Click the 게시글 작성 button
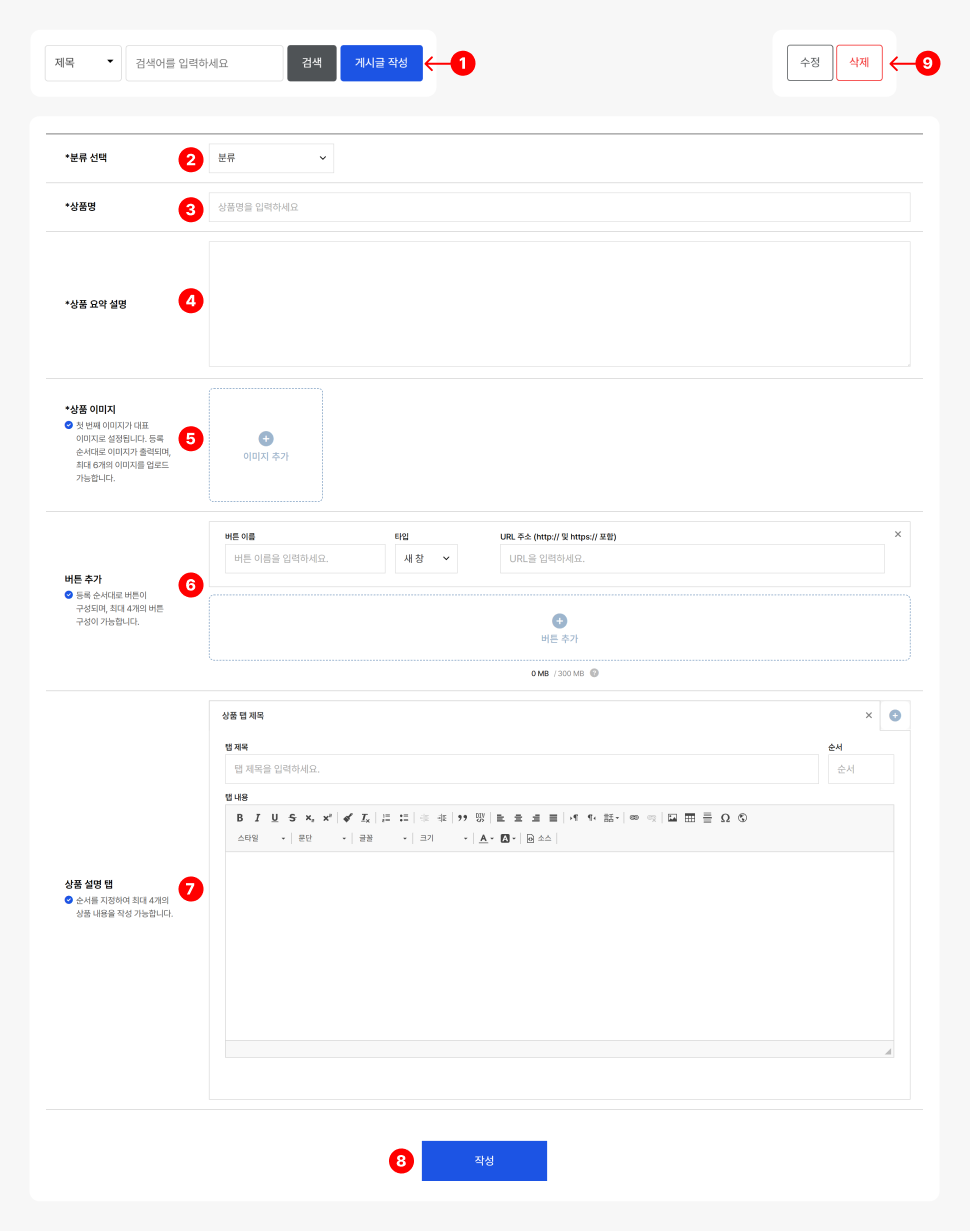Screen dimensions: 970x1231 (381, 62)
